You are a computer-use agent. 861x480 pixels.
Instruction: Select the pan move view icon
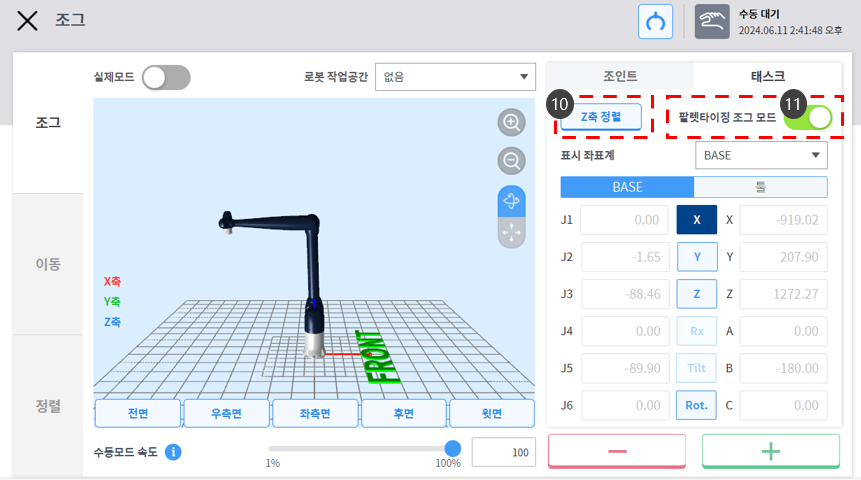point(512,232)
